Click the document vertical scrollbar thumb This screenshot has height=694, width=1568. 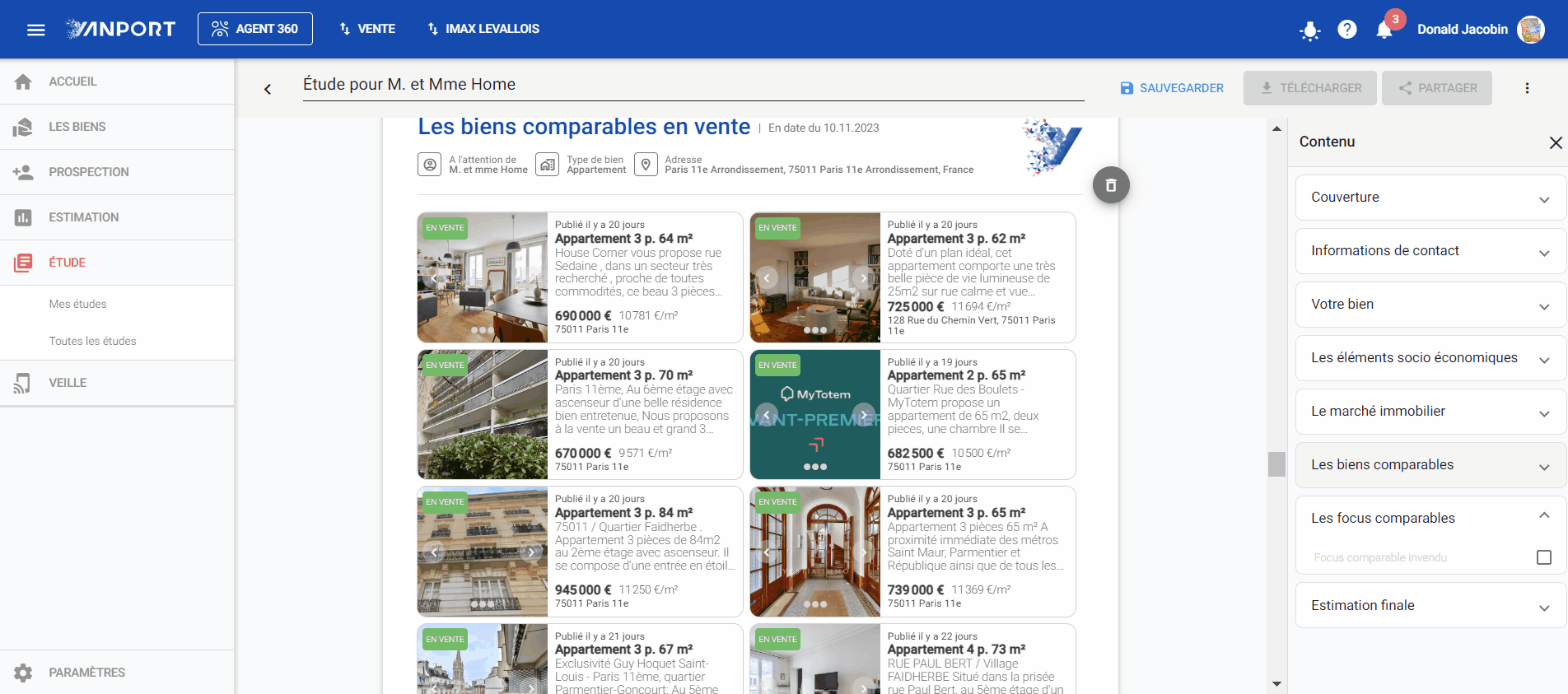tap(1276, 464)
